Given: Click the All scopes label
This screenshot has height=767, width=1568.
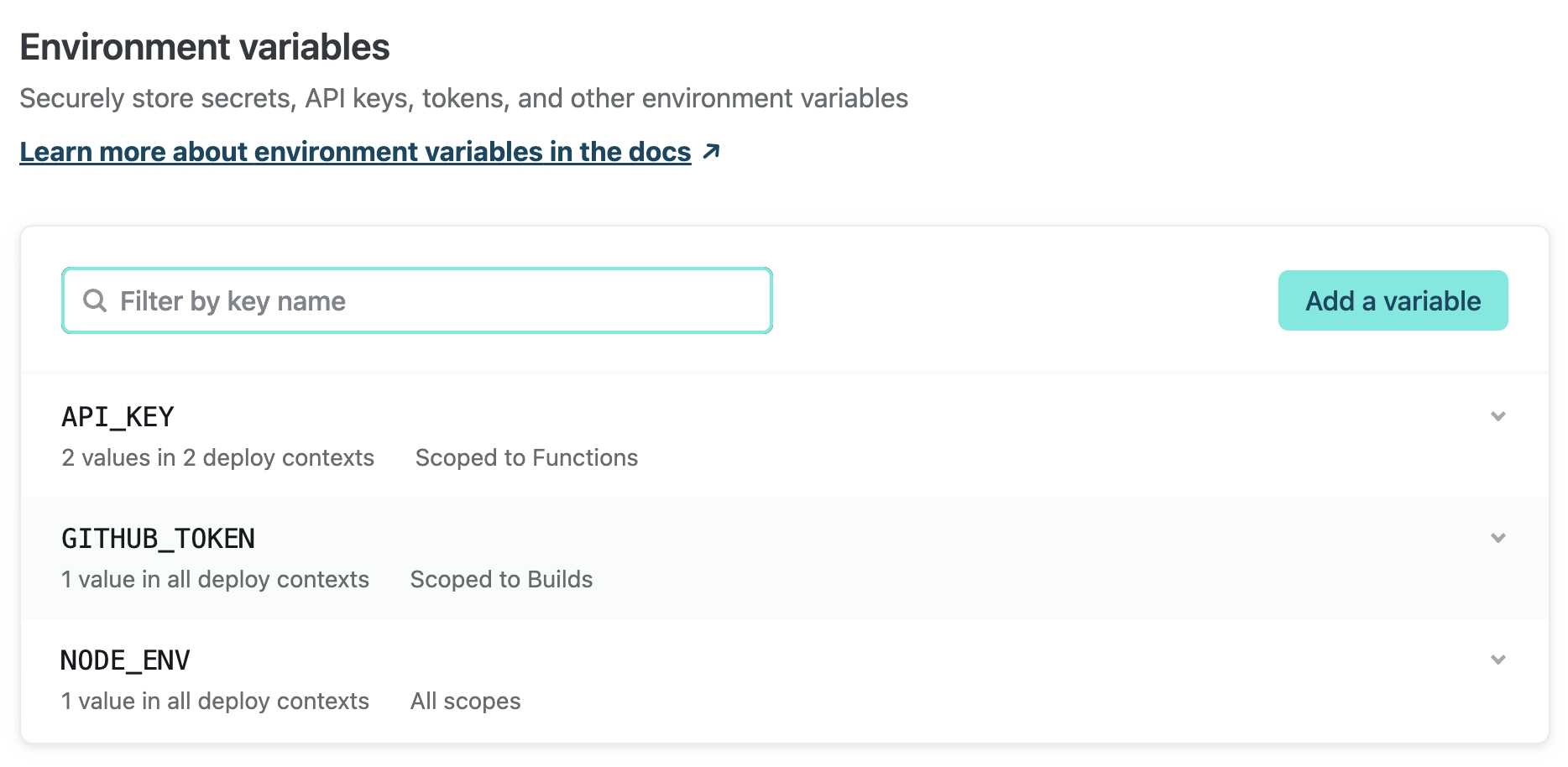Looking at the screenshot, I should tap(465, 702).
